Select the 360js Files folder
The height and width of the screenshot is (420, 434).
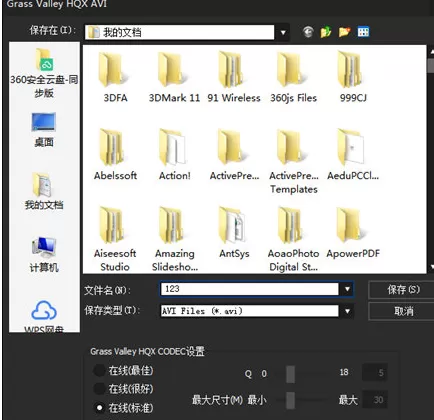click(293, 77)
